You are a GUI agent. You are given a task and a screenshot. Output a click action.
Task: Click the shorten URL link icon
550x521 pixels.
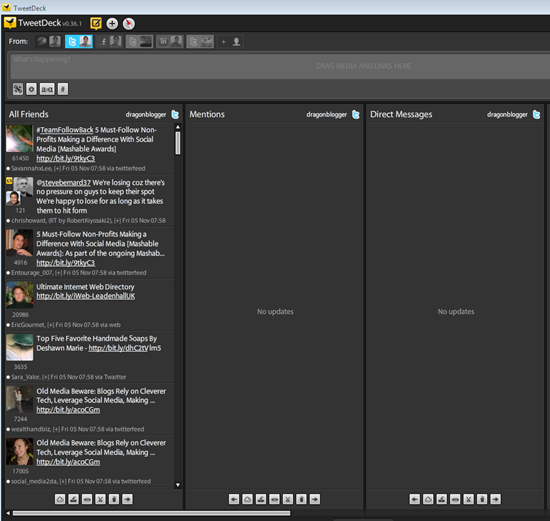tap(18, 89)
